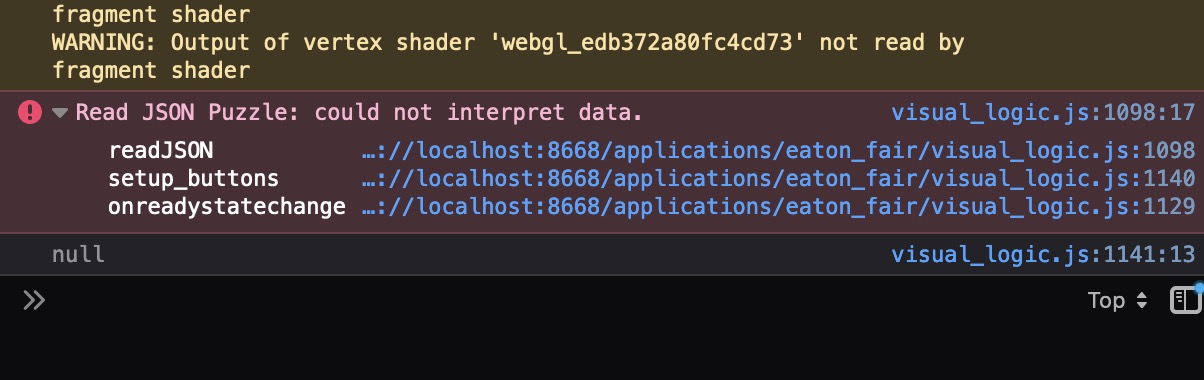Open the readJSON stack frame URL ending in 1098
Screen dimensions: 1204x380
click(778, 151)
